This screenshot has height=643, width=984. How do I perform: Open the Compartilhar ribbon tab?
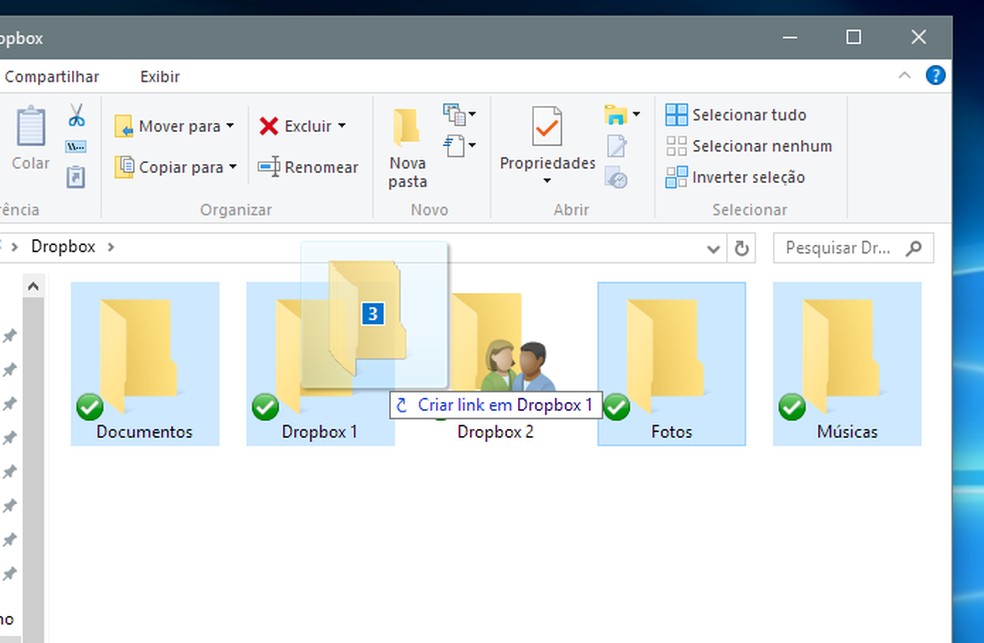pos(53,76)
